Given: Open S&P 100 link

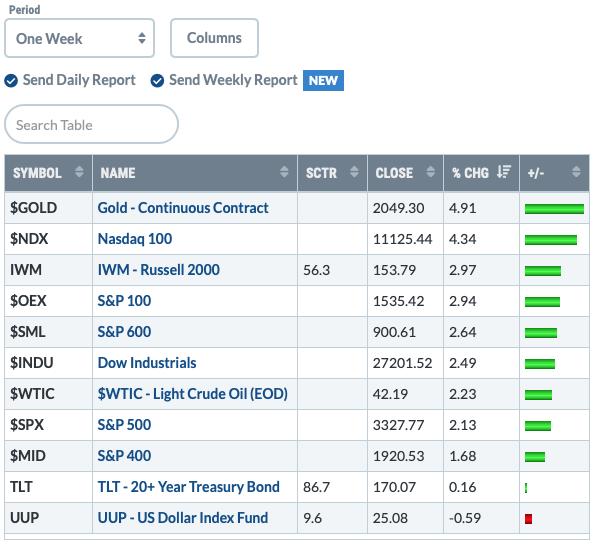Looking at the screenshot, I should point(124,301).
